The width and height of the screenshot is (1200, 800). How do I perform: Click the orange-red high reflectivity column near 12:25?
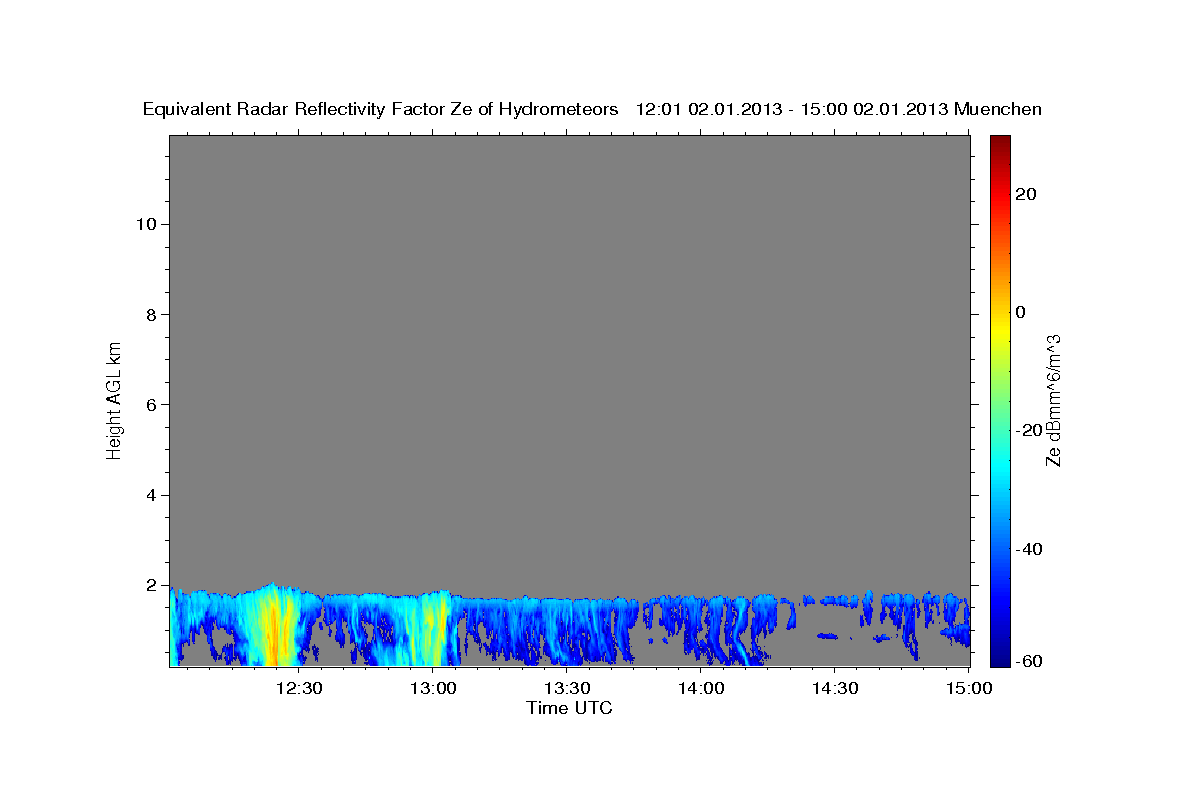click(x=276, y=630)
